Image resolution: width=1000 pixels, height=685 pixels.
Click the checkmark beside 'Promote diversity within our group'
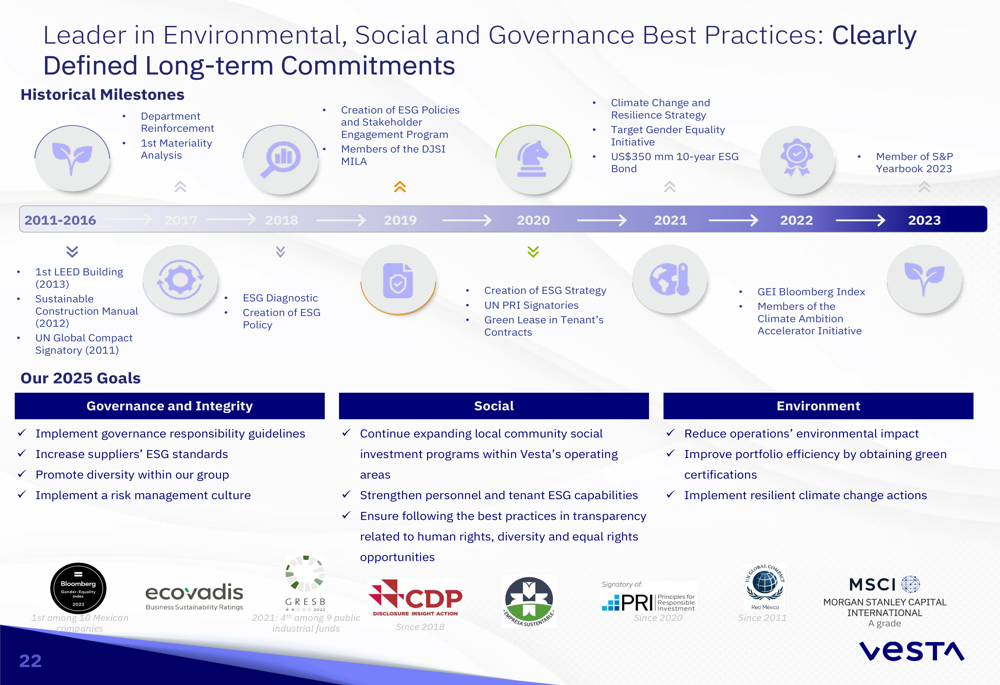pos(22,474)
